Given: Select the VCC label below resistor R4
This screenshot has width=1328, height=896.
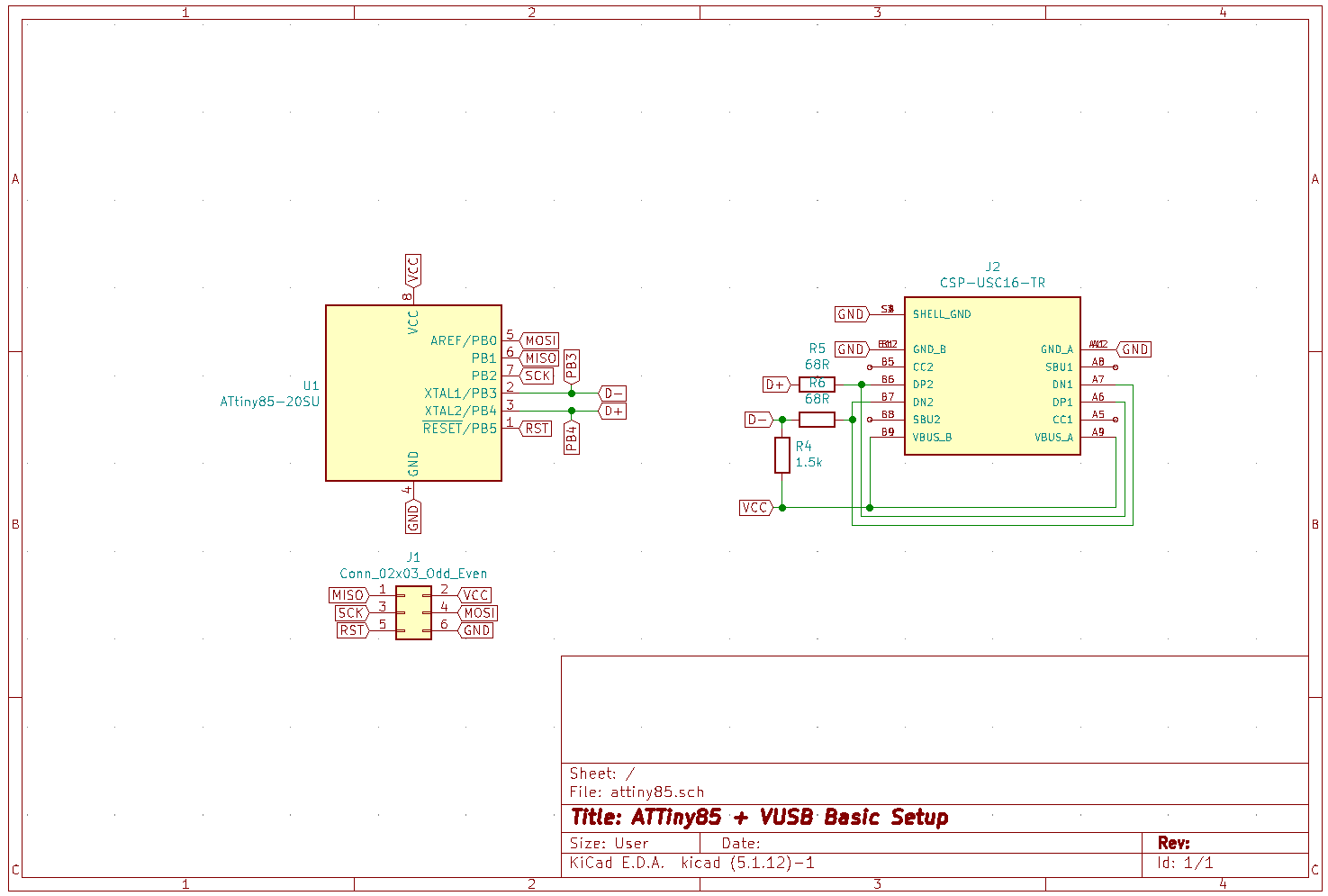Looking at the screenshot, I should [756, 508].
